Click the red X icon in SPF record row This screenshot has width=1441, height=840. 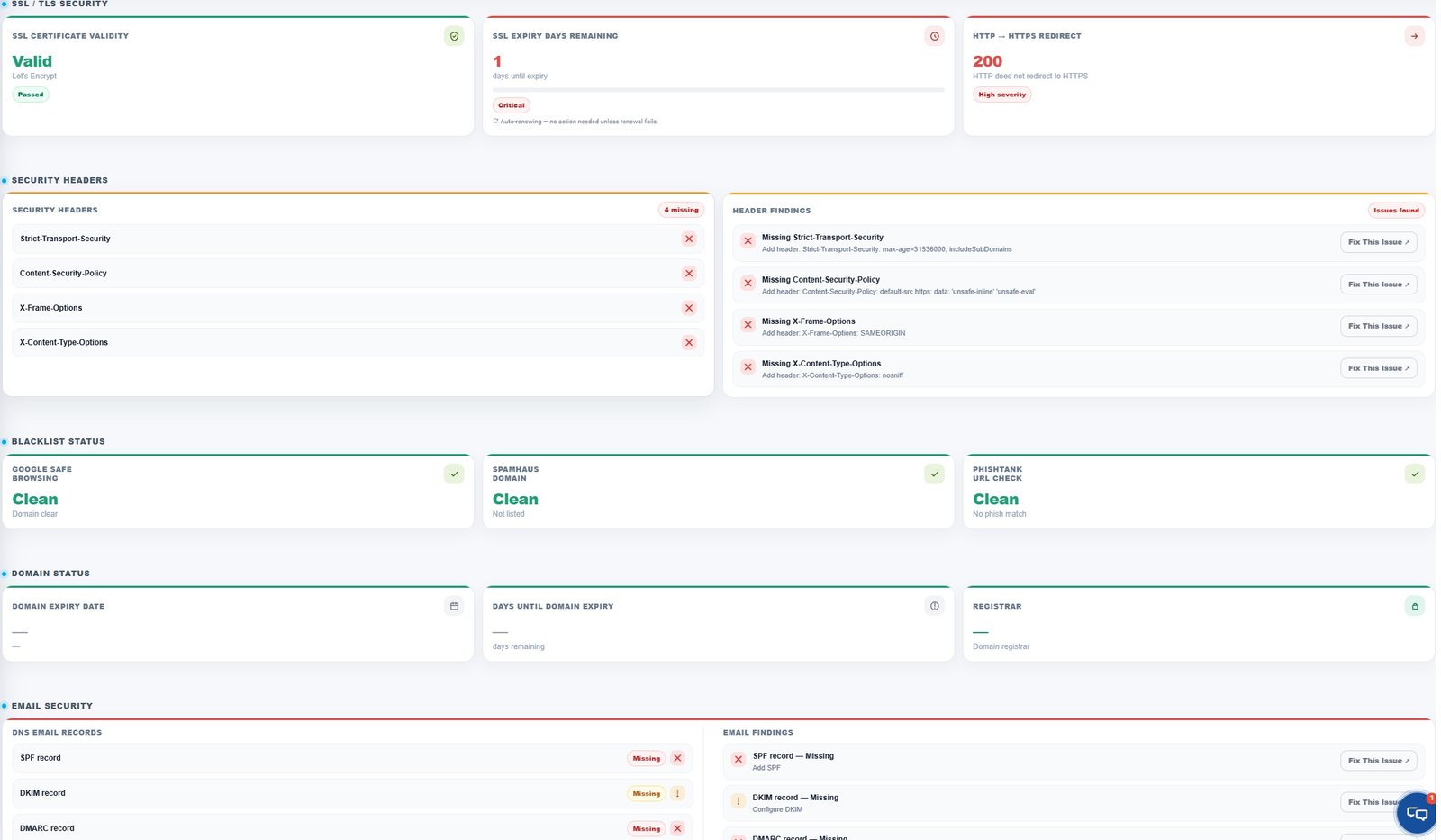tap(678, 758)
